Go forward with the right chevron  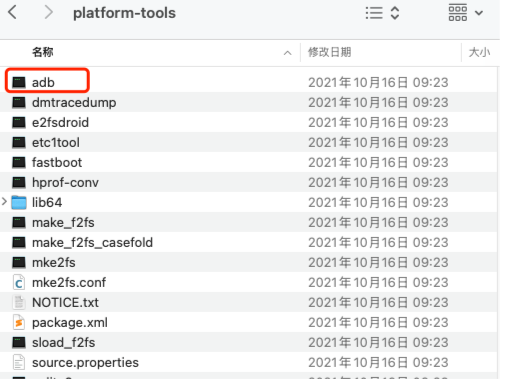pos(49,13)
